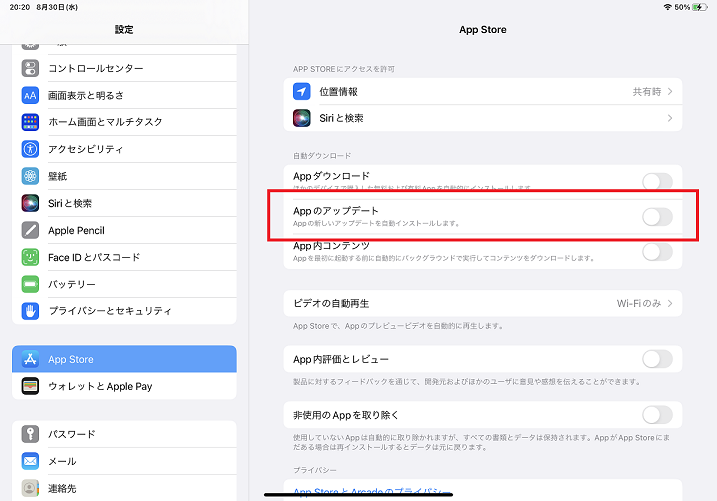Screen dimensions: 717x501
Task: Tap the Display & Brightness AA icon
Action: [30, 96]
